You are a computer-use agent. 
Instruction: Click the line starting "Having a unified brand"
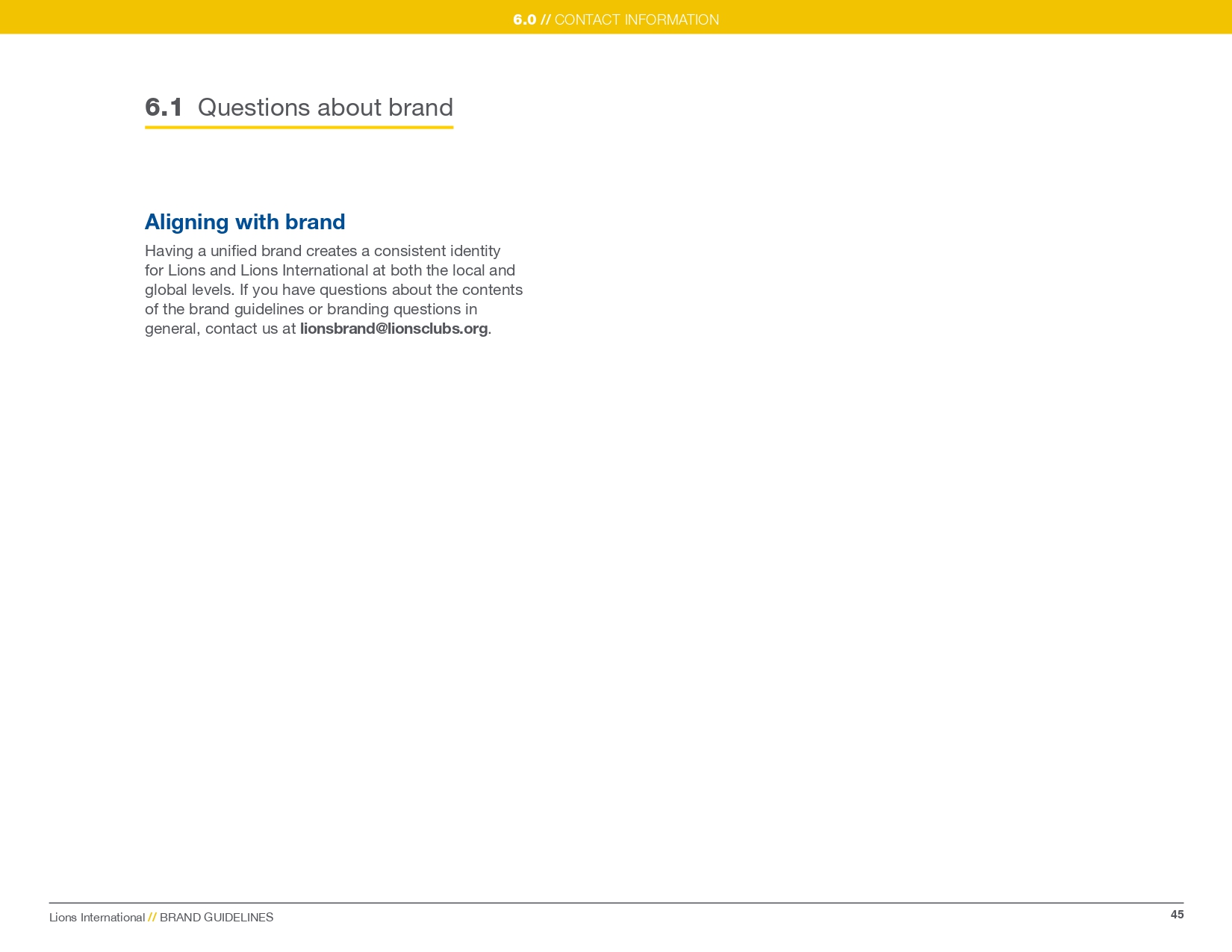point(323,251)
